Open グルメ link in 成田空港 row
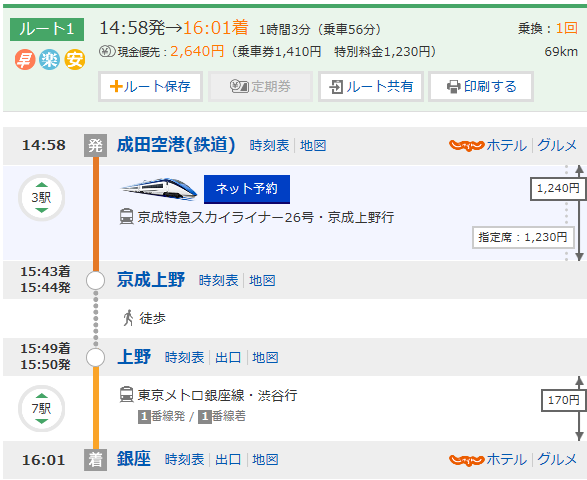This screenshot has width=587, height=480. coord(557,145)
